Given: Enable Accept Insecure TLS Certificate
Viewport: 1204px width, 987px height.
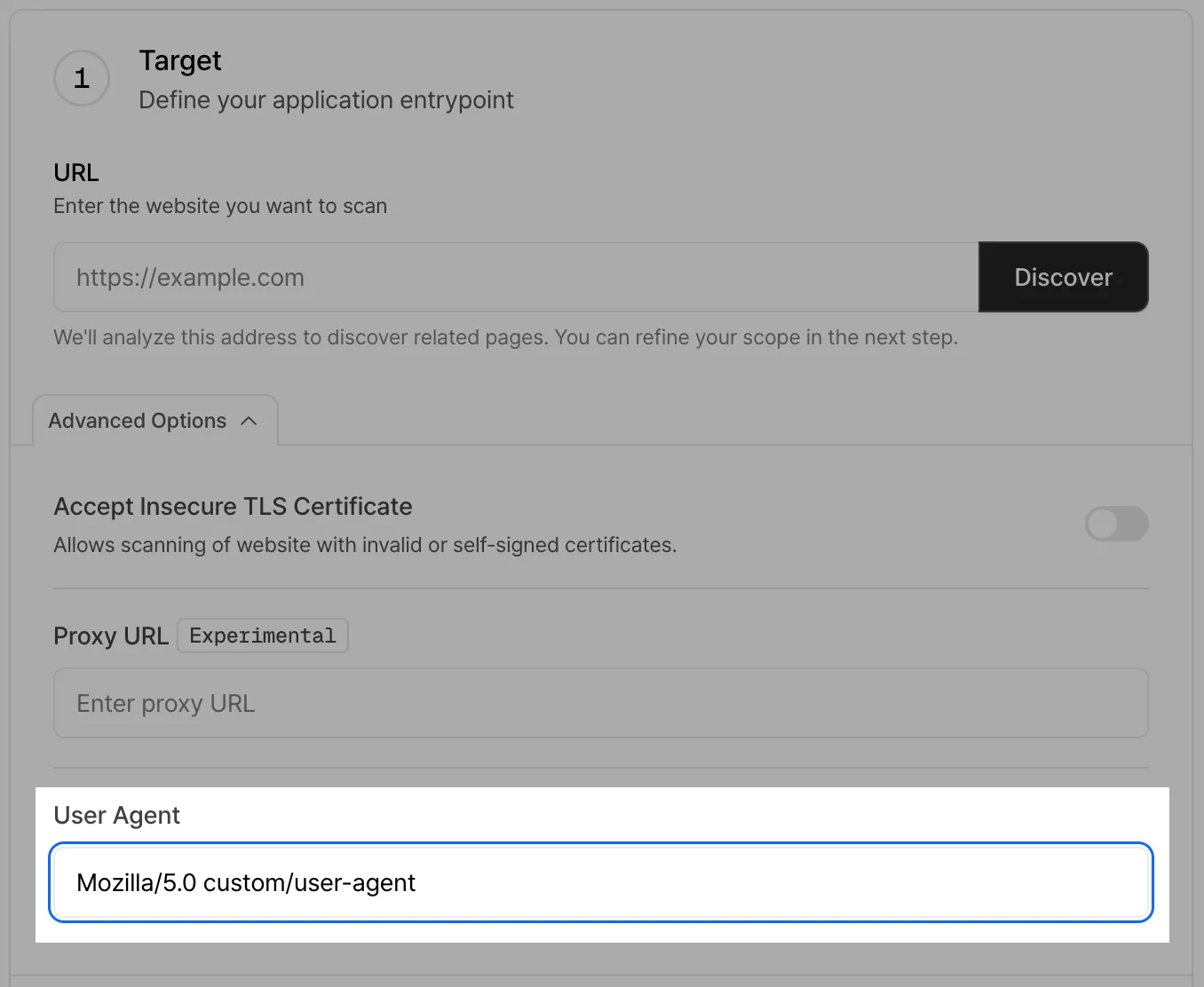Looking at the screenshot, I should (1116, 524).
